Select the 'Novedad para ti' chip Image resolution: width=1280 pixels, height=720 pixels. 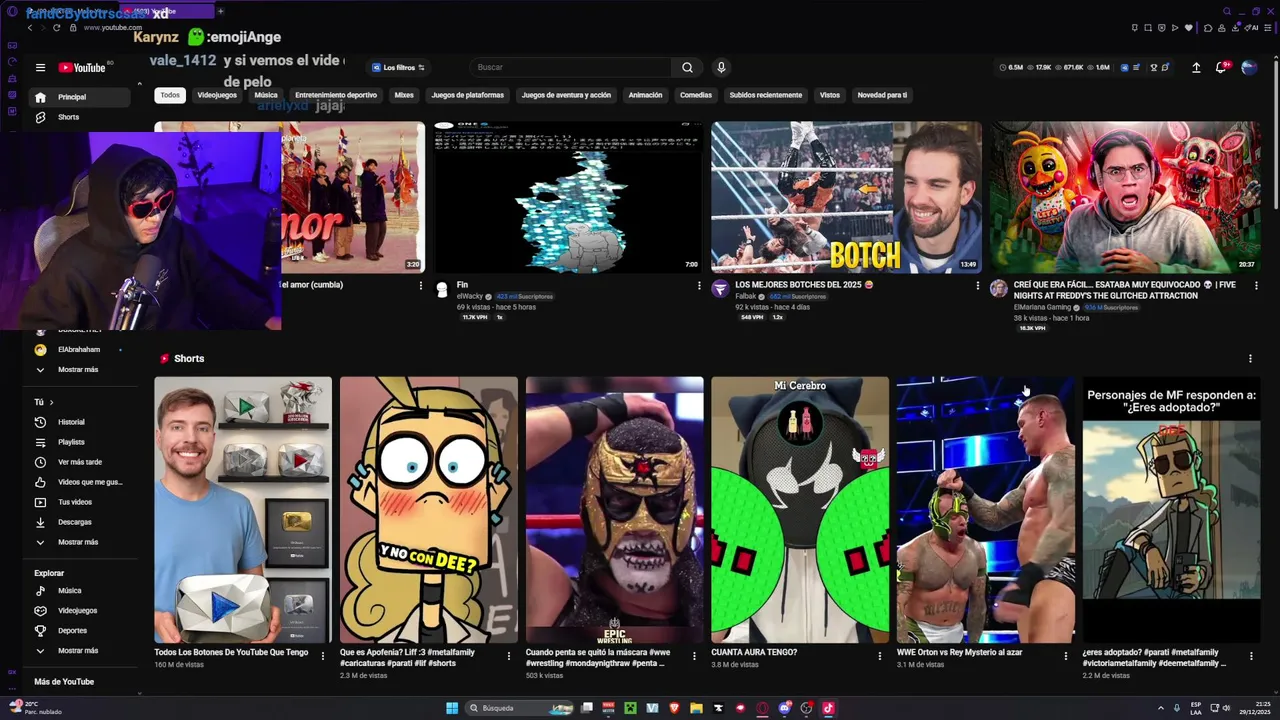coord(882,95)
